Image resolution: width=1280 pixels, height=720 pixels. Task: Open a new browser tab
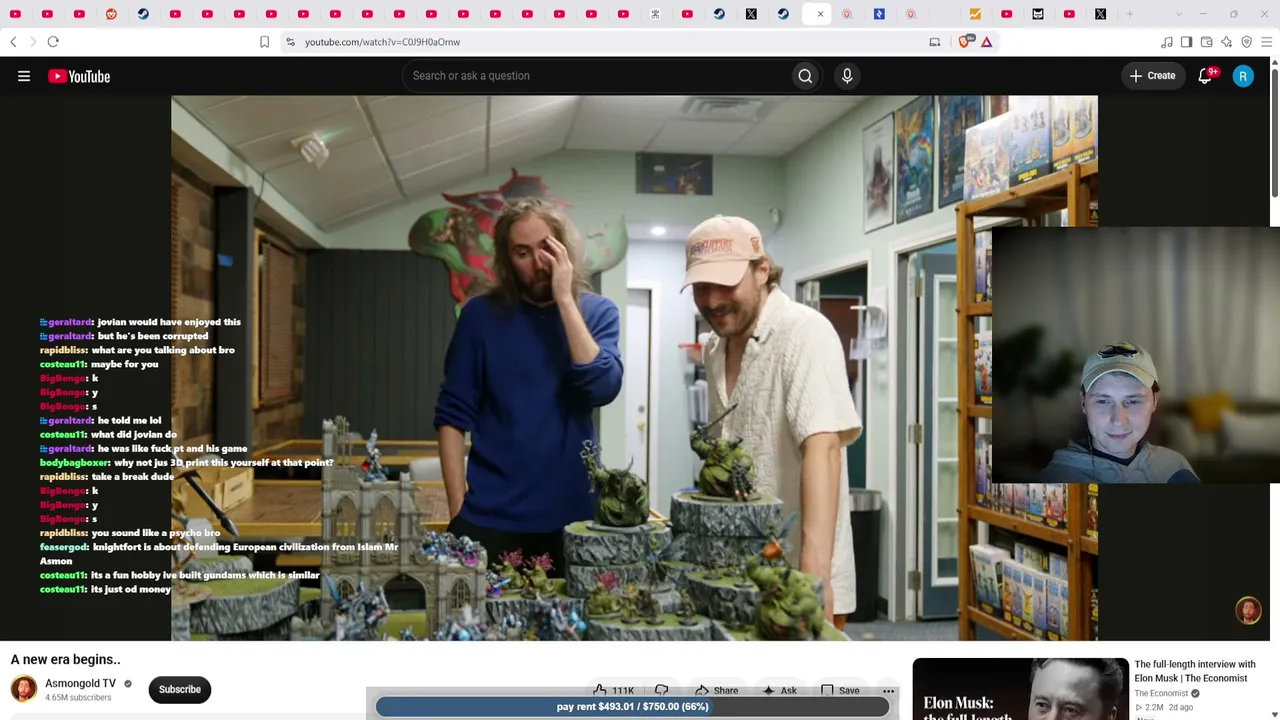(x=1130, y=14)
